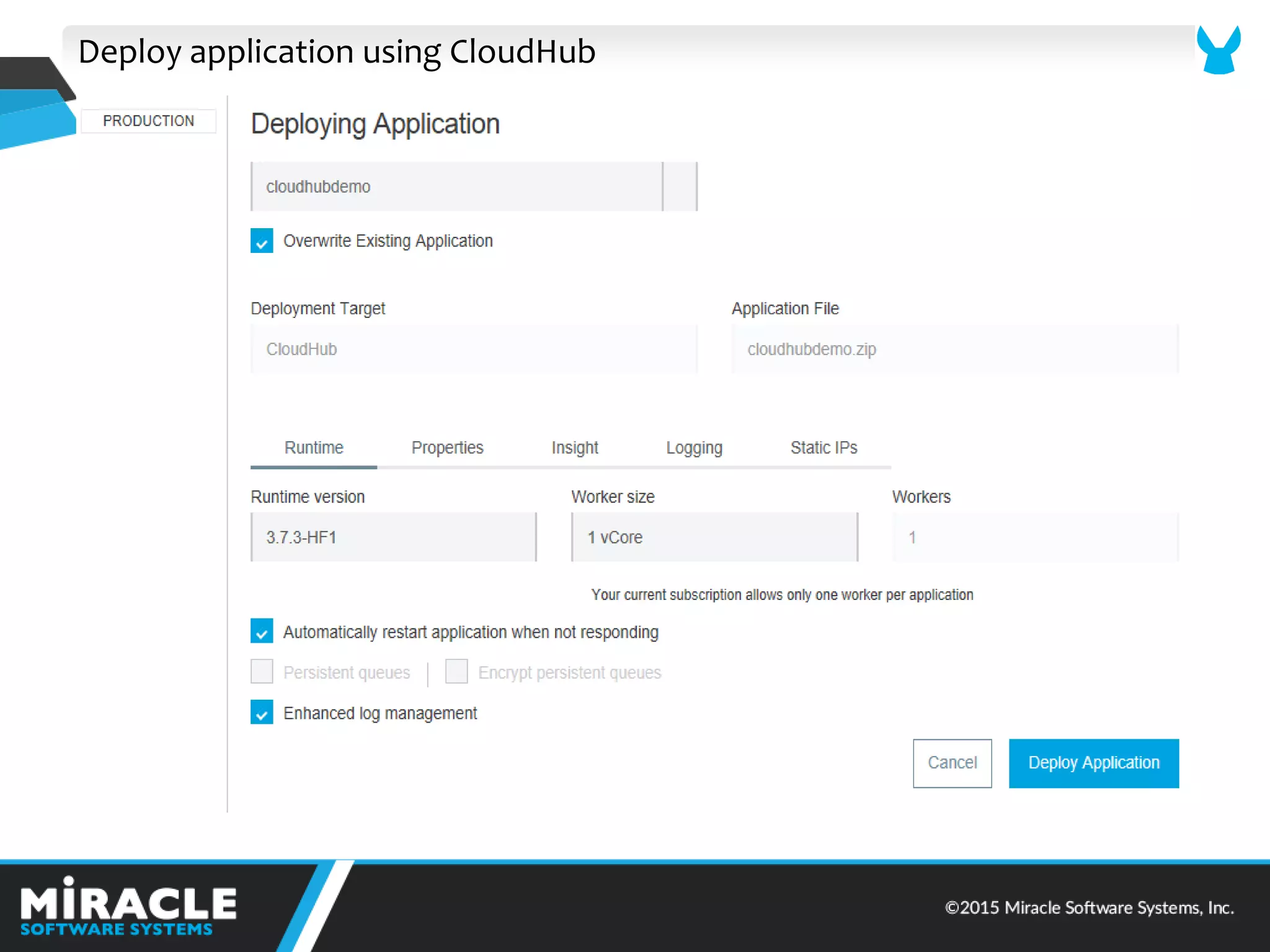The width and height of the screenshot is (1270, 952).
Task: Open the application name cloudhubdemo dropdown
Action: [474, 187]
